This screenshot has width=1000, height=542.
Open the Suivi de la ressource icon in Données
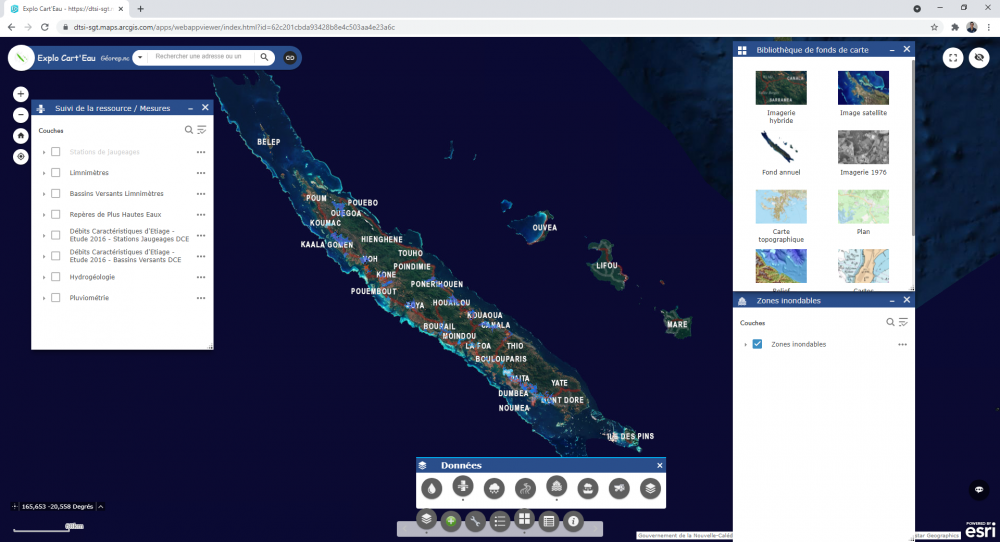coord(463,487)
